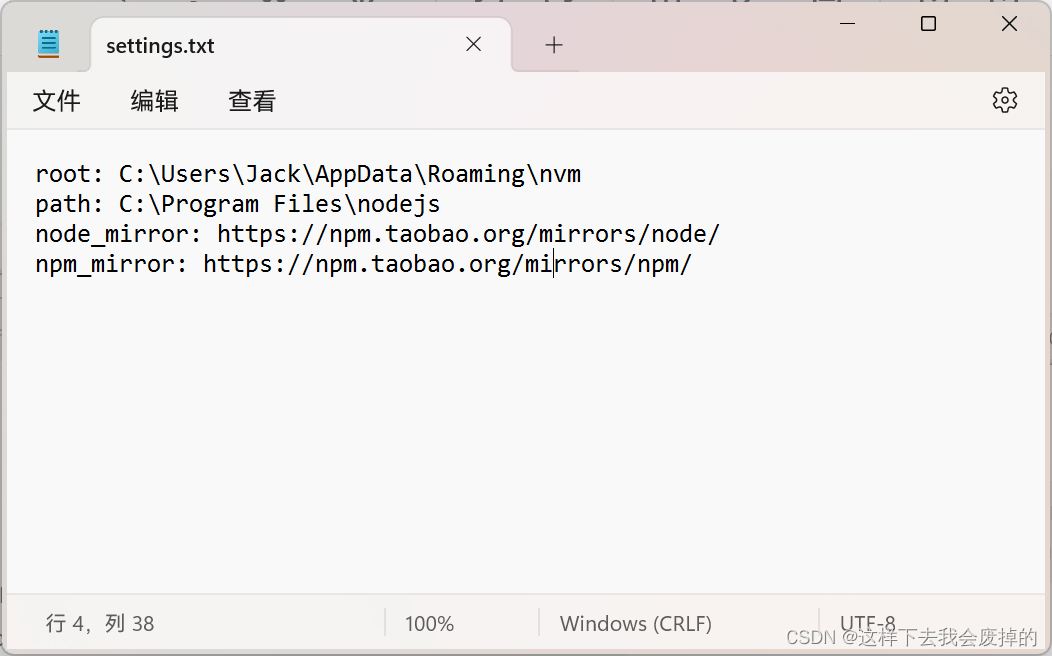Place cursor at the npm_mirror label
Screen dimensions: 1052x656
pos(105,264)
